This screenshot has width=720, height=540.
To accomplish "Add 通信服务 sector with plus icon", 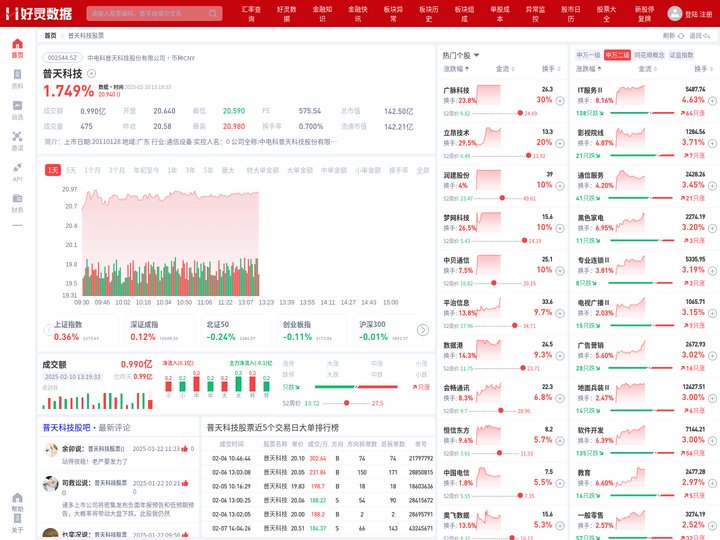I will [712, 186].
